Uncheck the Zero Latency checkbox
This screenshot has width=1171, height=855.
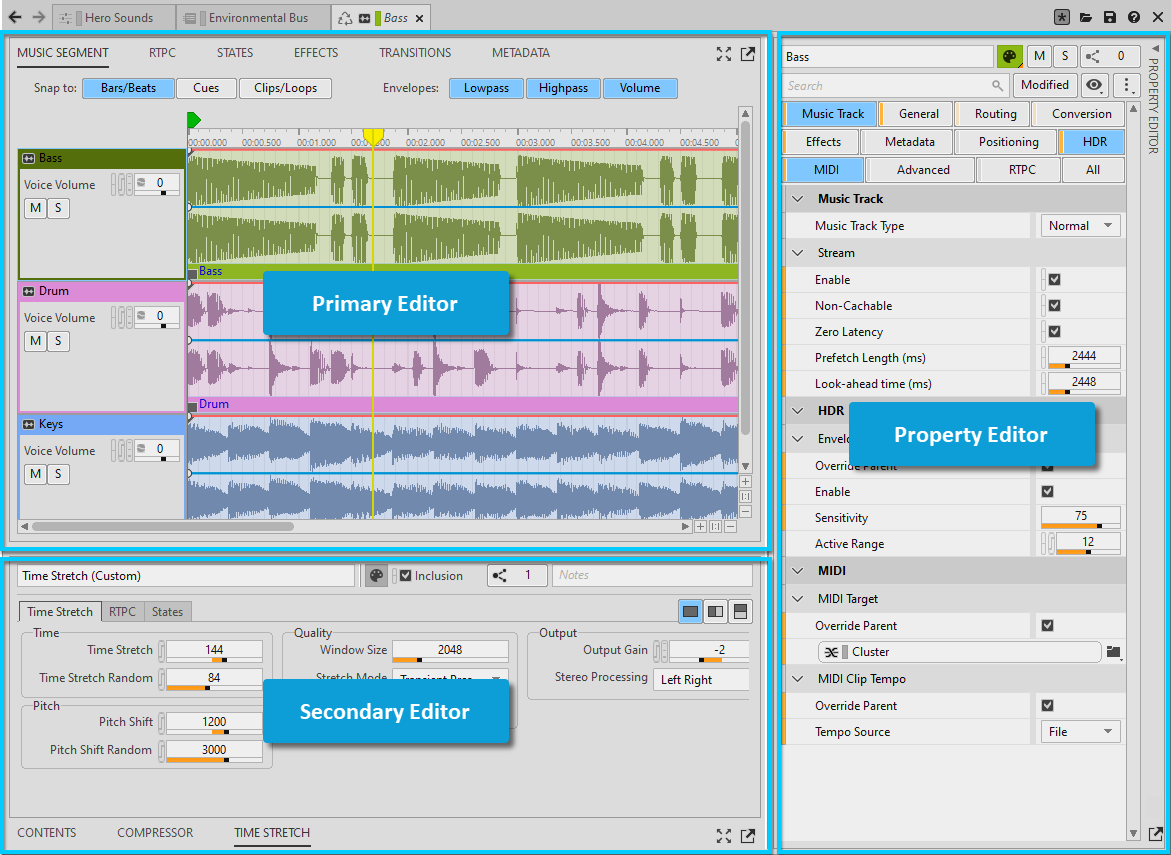[x=1054, y=332]
